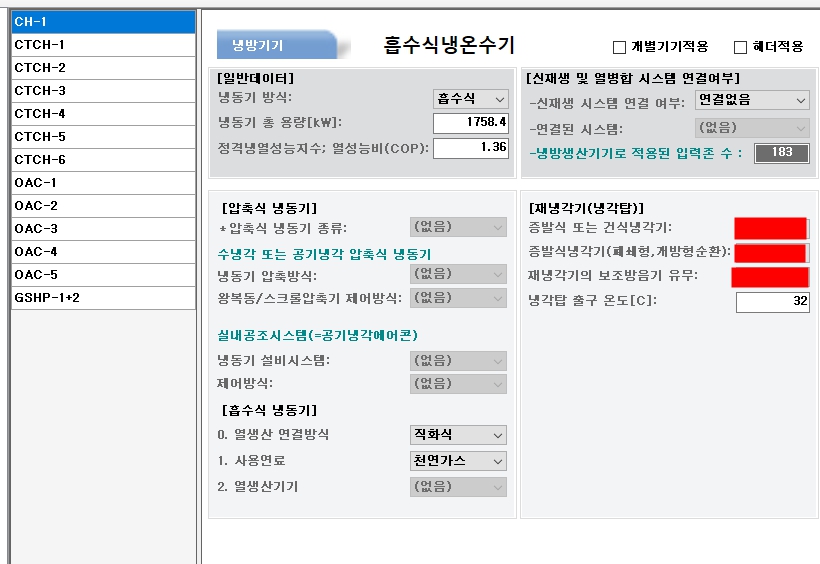Enable the 개별기기적용 checkbox
Screen dimensions: 820x564
click(620, 47)
